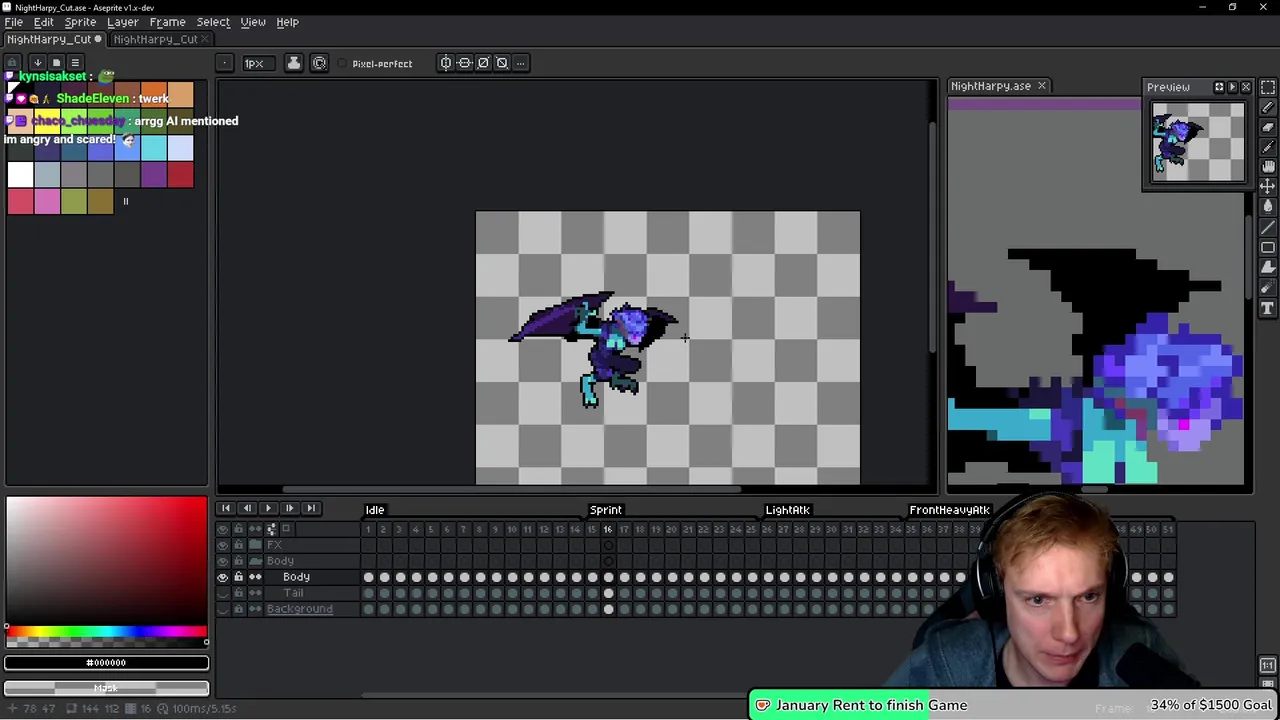Viewport: 1280px width, 720px height.
Task: Toggle lock on Background layer
Action: pyautogui.click(x=239, y=609)
